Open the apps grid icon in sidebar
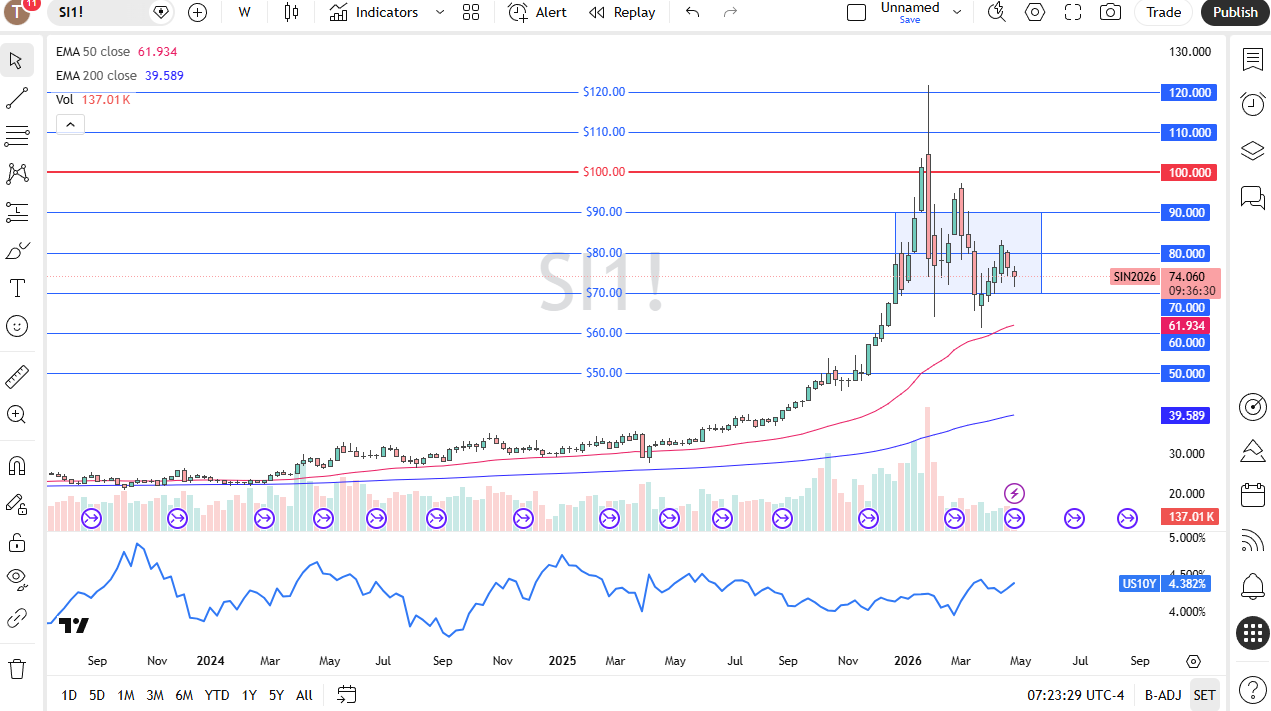This screenshot has height=711, width=1271. point(1252,633)
